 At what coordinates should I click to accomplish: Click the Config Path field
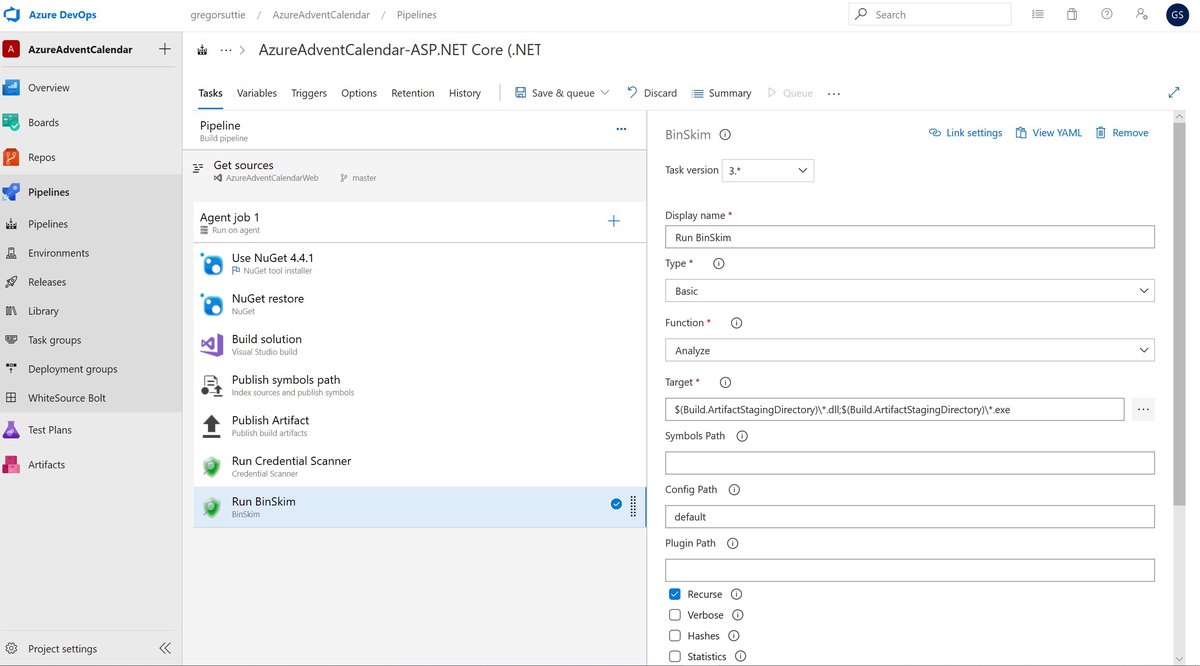click(x=909, y=517)
